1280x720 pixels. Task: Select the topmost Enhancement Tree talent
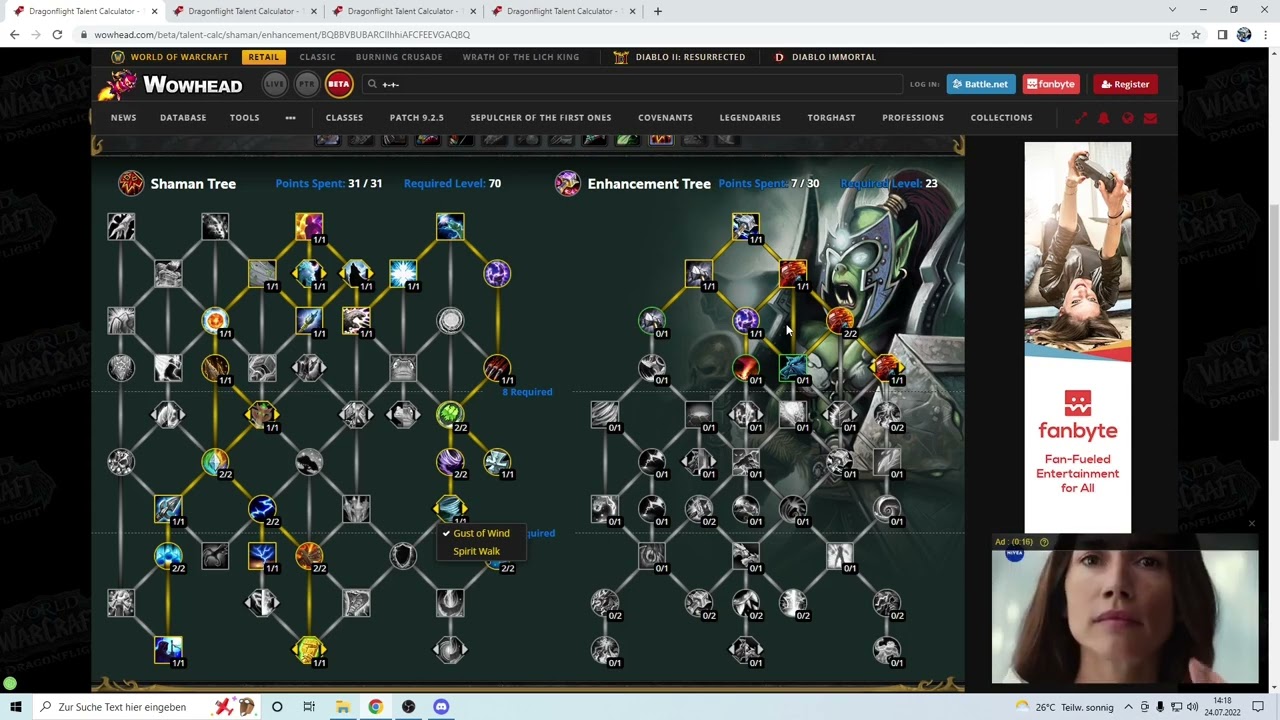point(745,226)
